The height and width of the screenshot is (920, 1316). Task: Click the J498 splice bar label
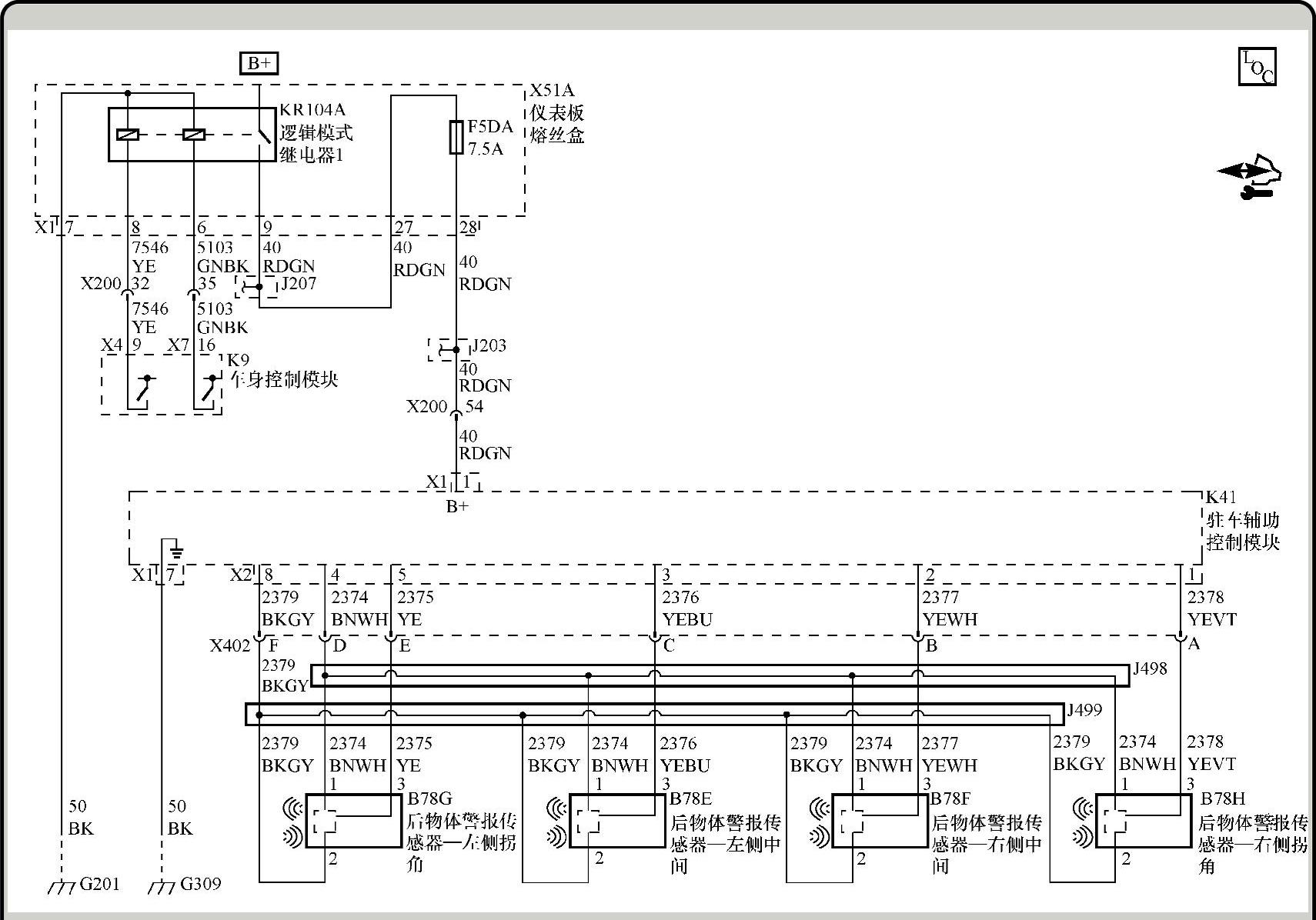pos(1150,668)
